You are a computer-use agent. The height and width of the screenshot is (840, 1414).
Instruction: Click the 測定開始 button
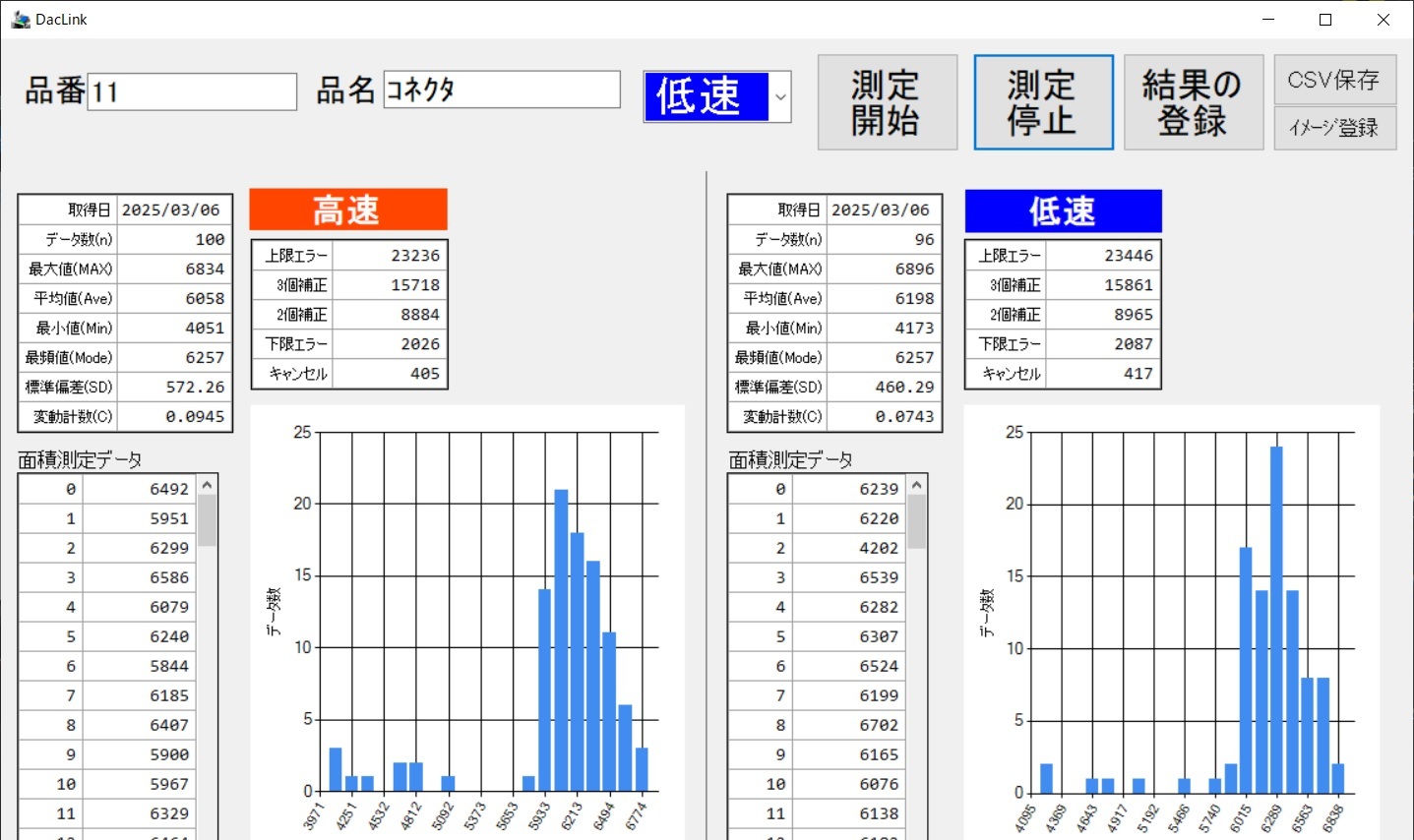(x=888, y=102)
